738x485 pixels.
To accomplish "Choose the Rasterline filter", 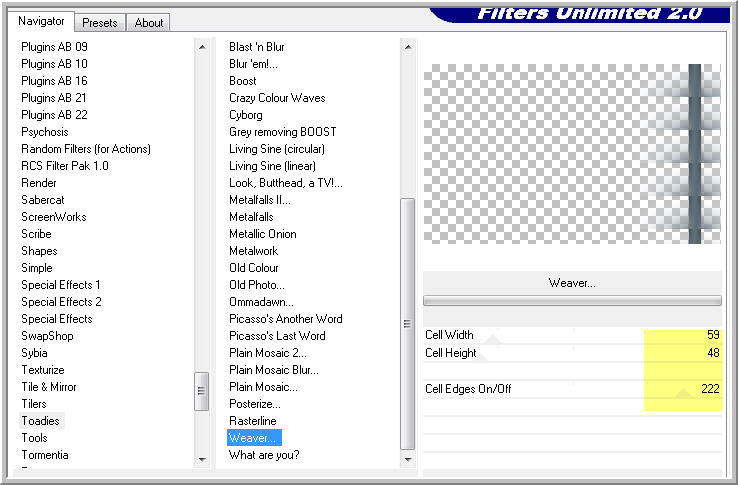I will point(253,421).
